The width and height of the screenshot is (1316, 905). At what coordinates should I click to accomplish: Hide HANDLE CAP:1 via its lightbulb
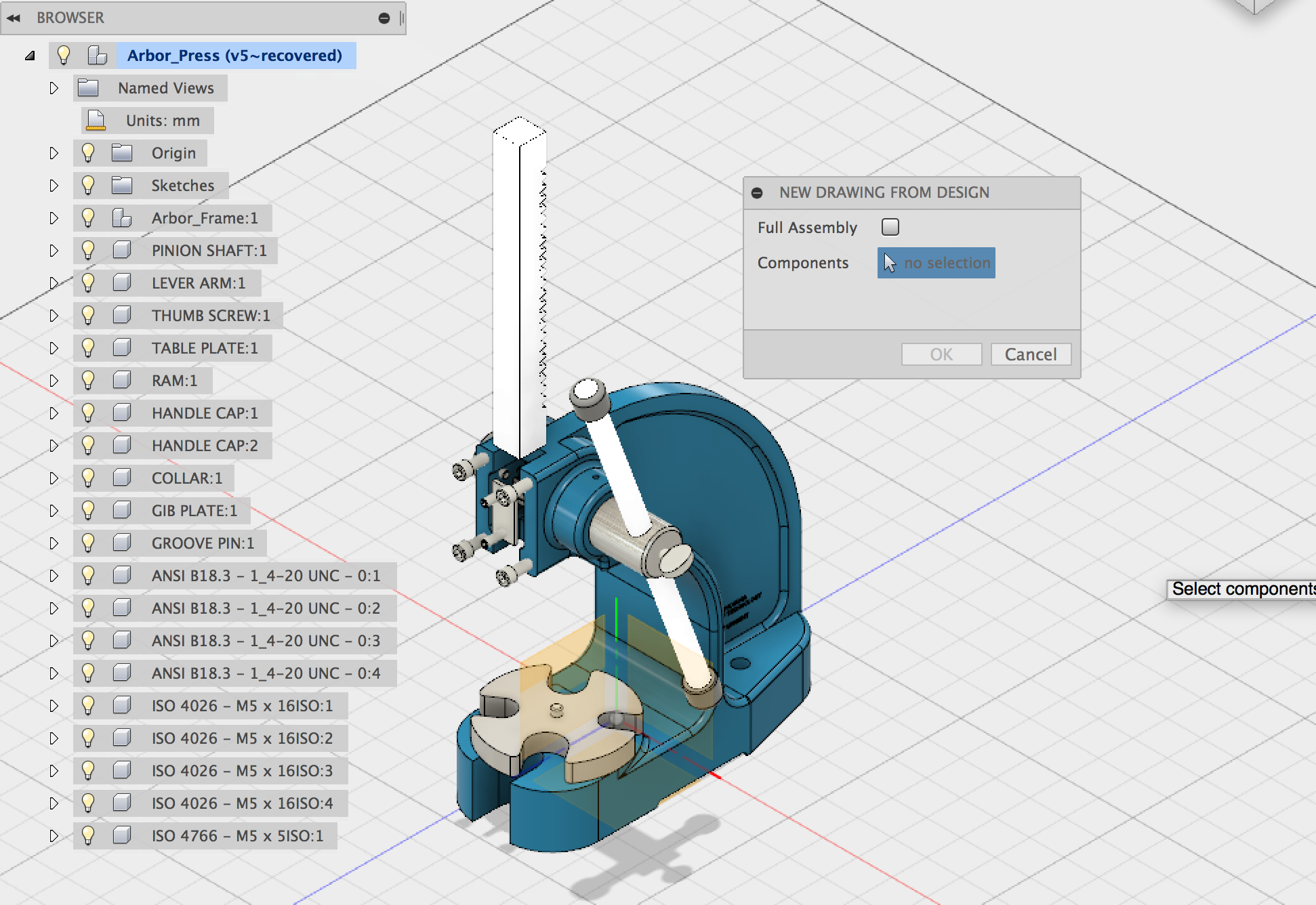point(88,413)
